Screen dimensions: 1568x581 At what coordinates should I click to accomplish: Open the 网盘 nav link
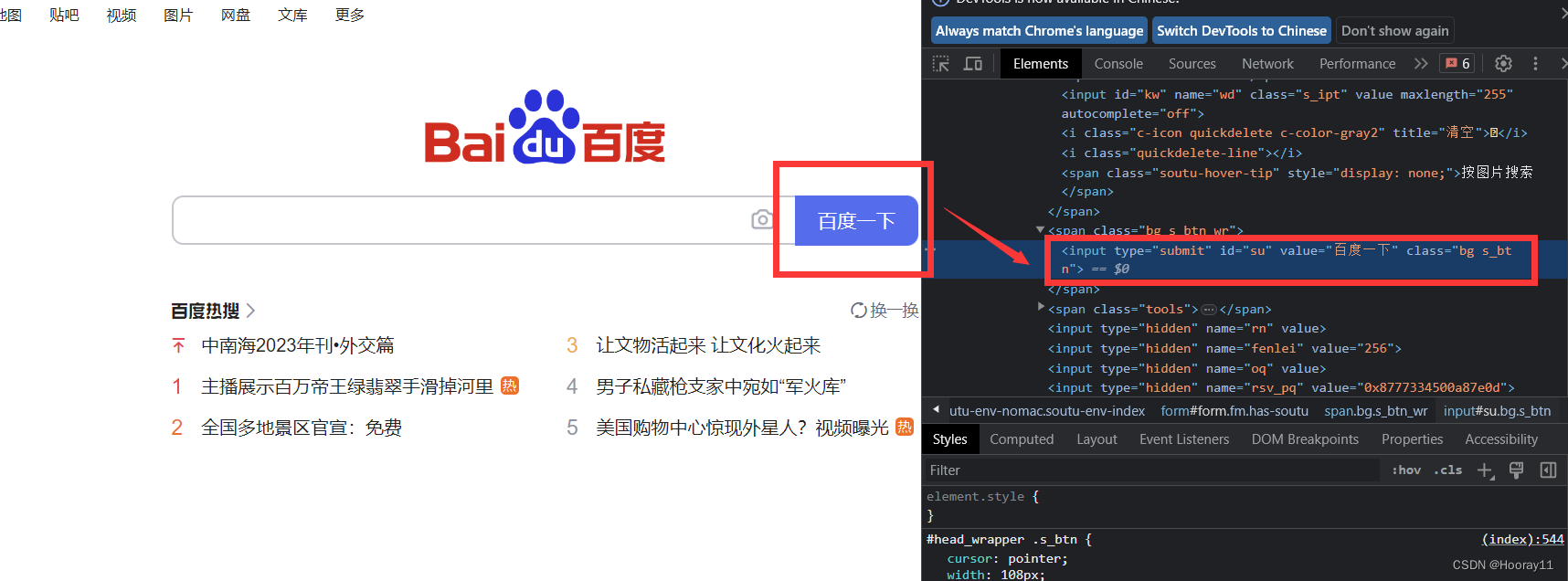[x=236, y=15]
